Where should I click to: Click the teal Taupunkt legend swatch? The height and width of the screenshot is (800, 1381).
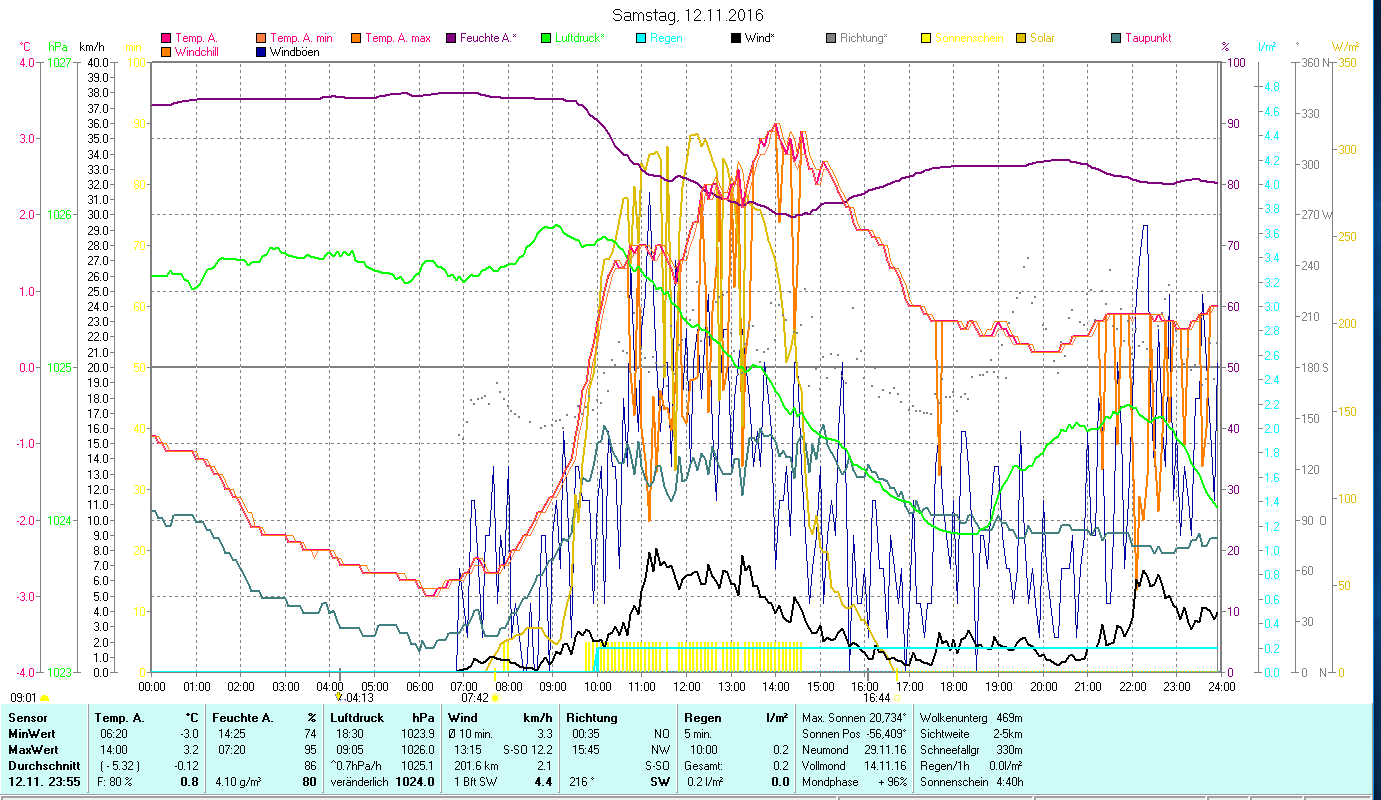[x=1116, y=39]
